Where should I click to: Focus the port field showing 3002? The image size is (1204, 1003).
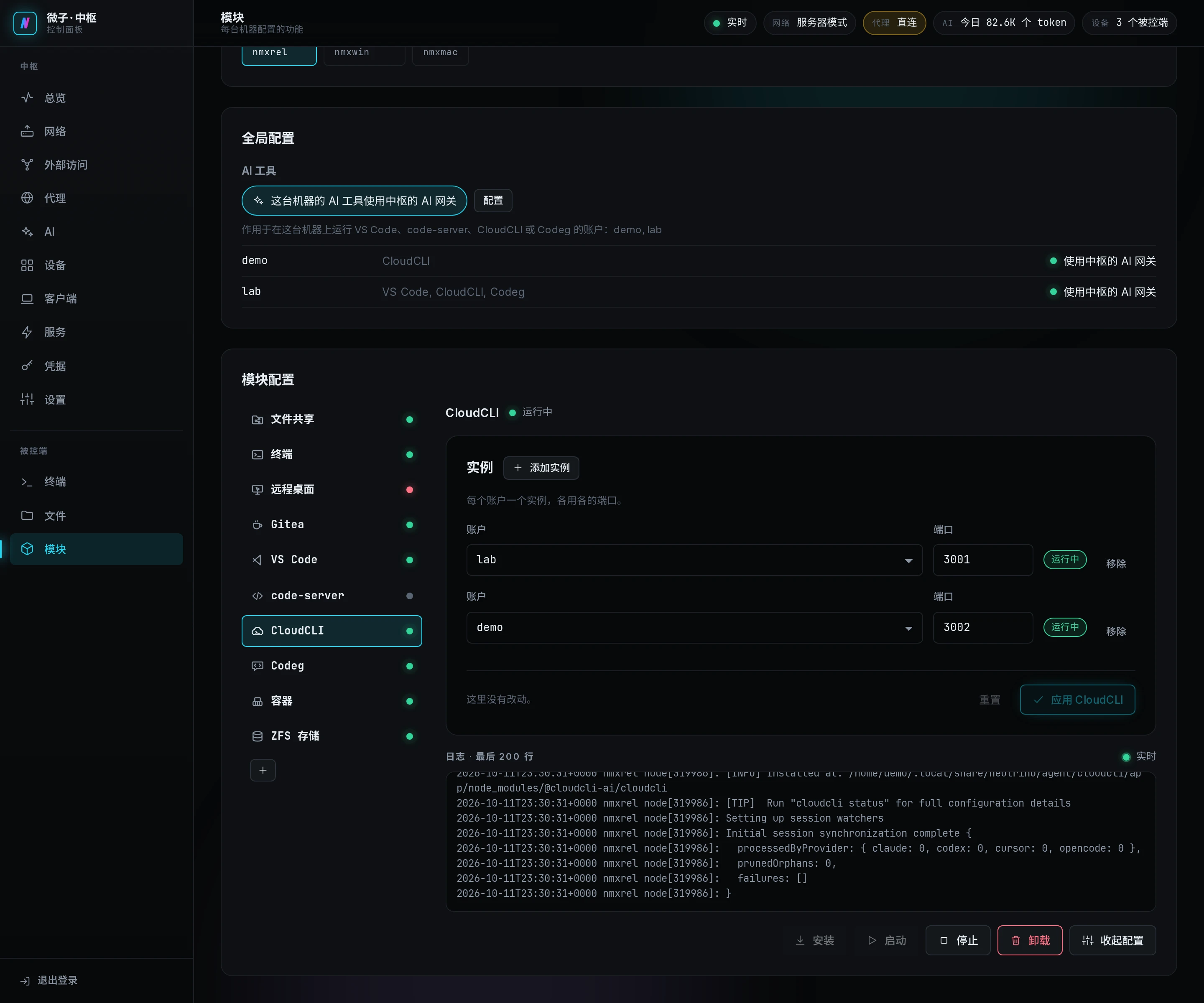(983, 628)
